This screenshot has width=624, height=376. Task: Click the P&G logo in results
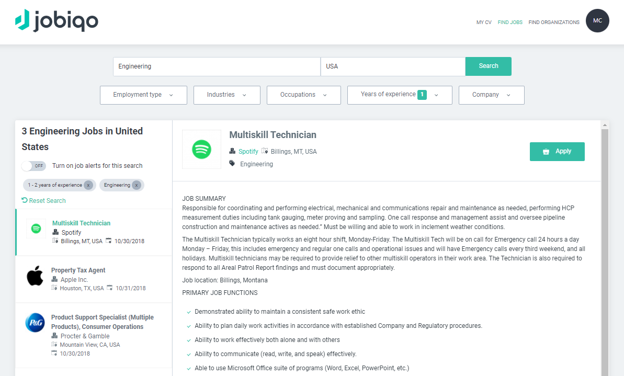tap(35, 323)
